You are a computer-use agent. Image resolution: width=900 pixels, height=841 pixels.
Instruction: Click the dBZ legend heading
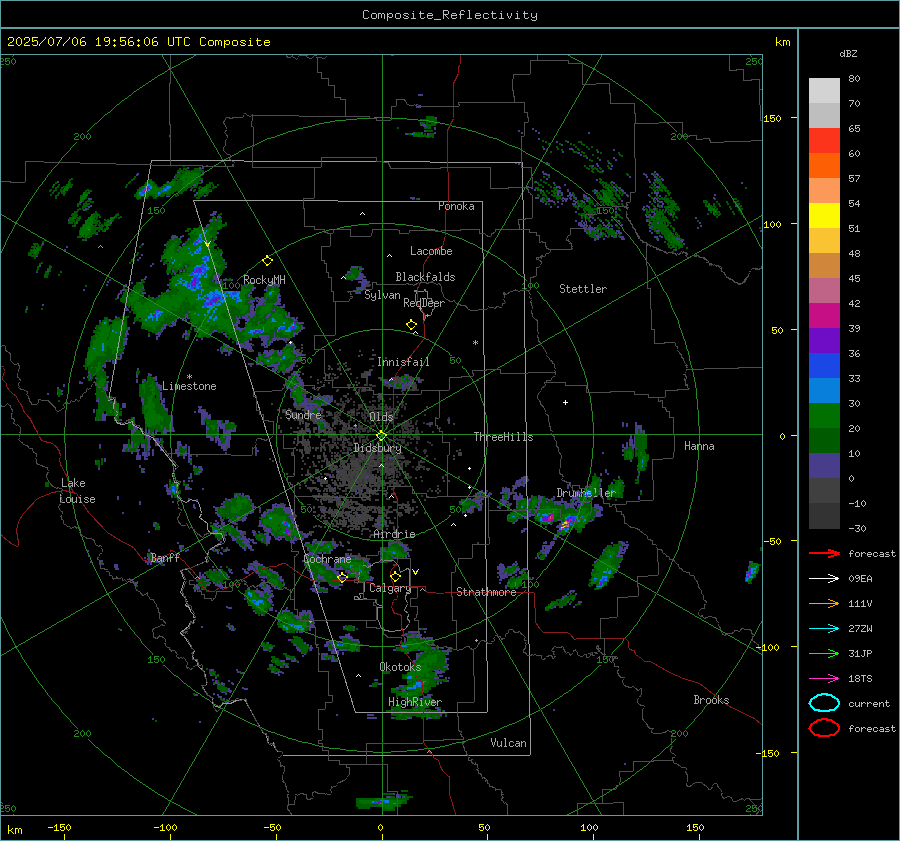848,54
